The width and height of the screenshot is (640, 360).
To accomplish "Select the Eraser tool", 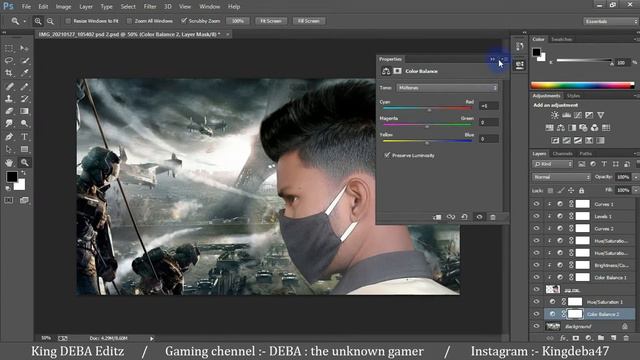I will [x=9, y=111].
